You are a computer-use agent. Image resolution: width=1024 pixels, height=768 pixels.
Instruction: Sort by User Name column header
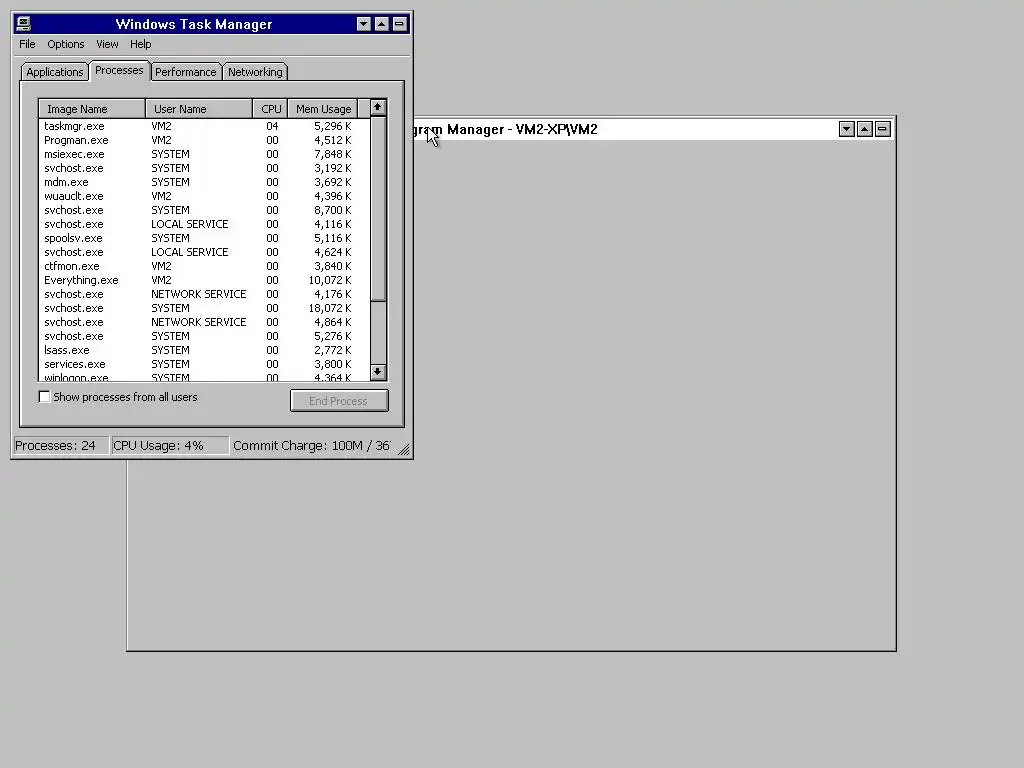click(x=199, y=109)
